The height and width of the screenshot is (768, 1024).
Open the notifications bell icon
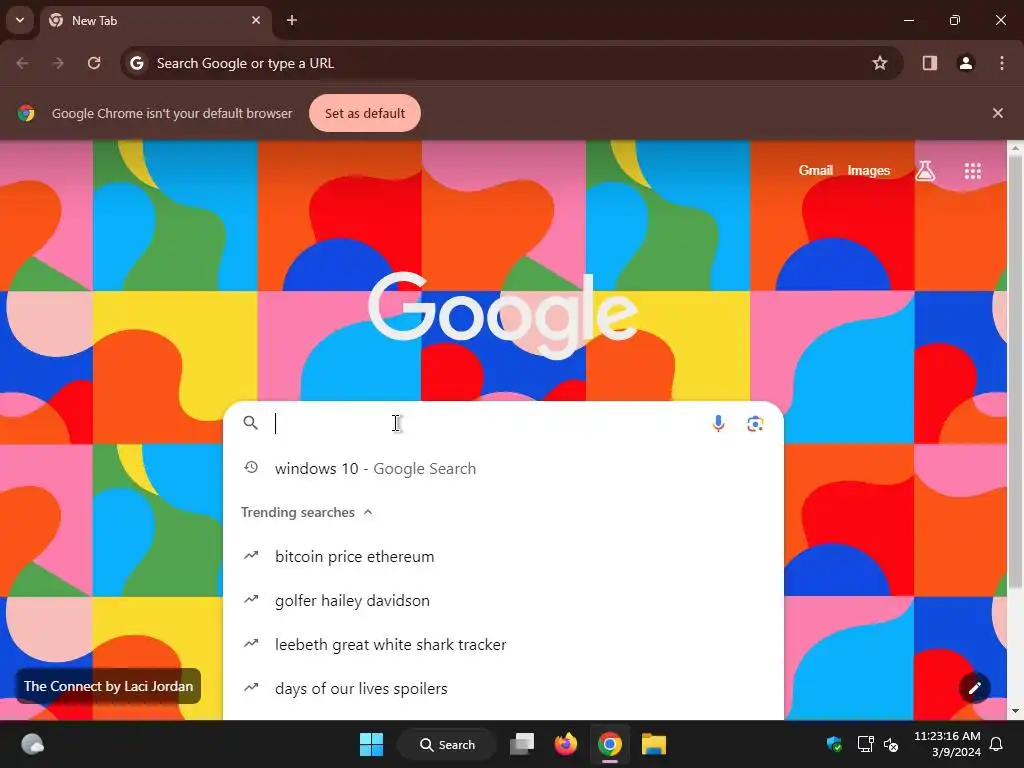(997, 744)
